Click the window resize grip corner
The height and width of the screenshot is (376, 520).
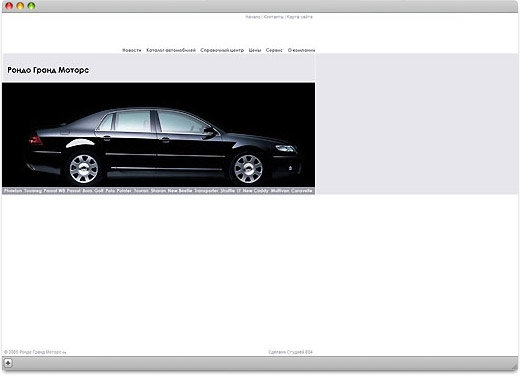click(515, 366)
